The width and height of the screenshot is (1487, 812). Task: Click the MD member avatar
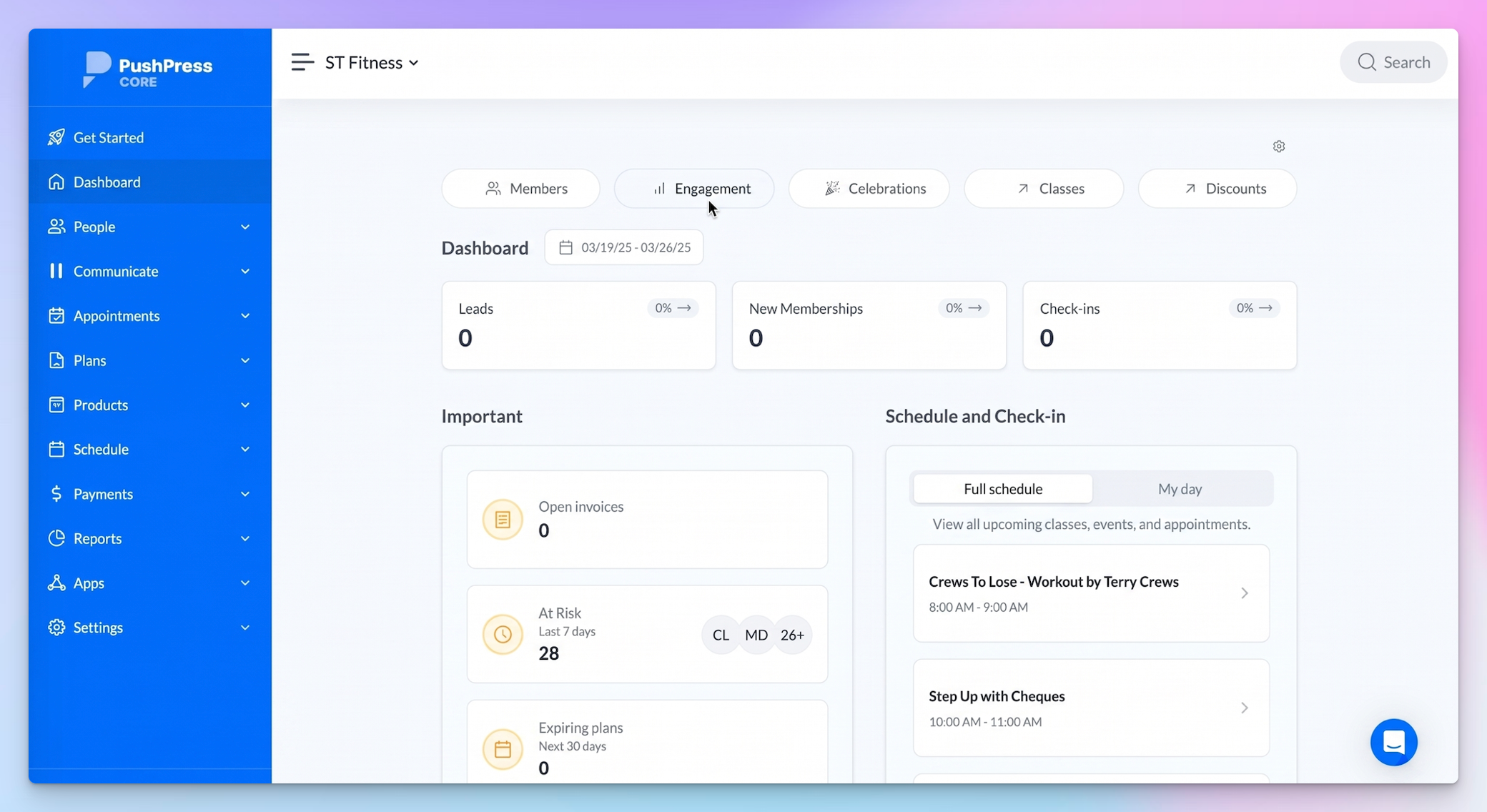(756, 635)
